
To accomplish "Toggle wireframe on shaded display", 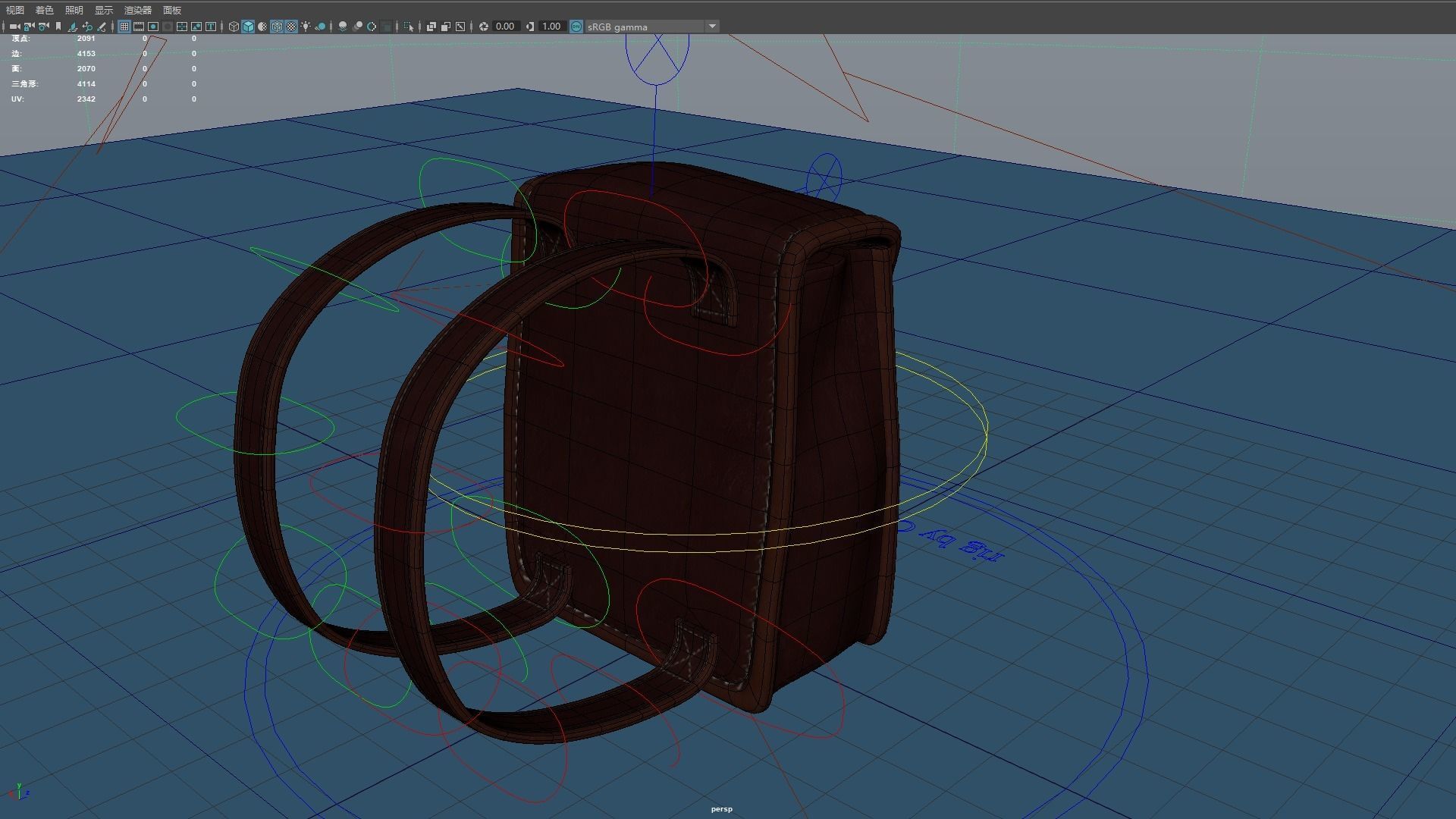I will coord(277,27).
